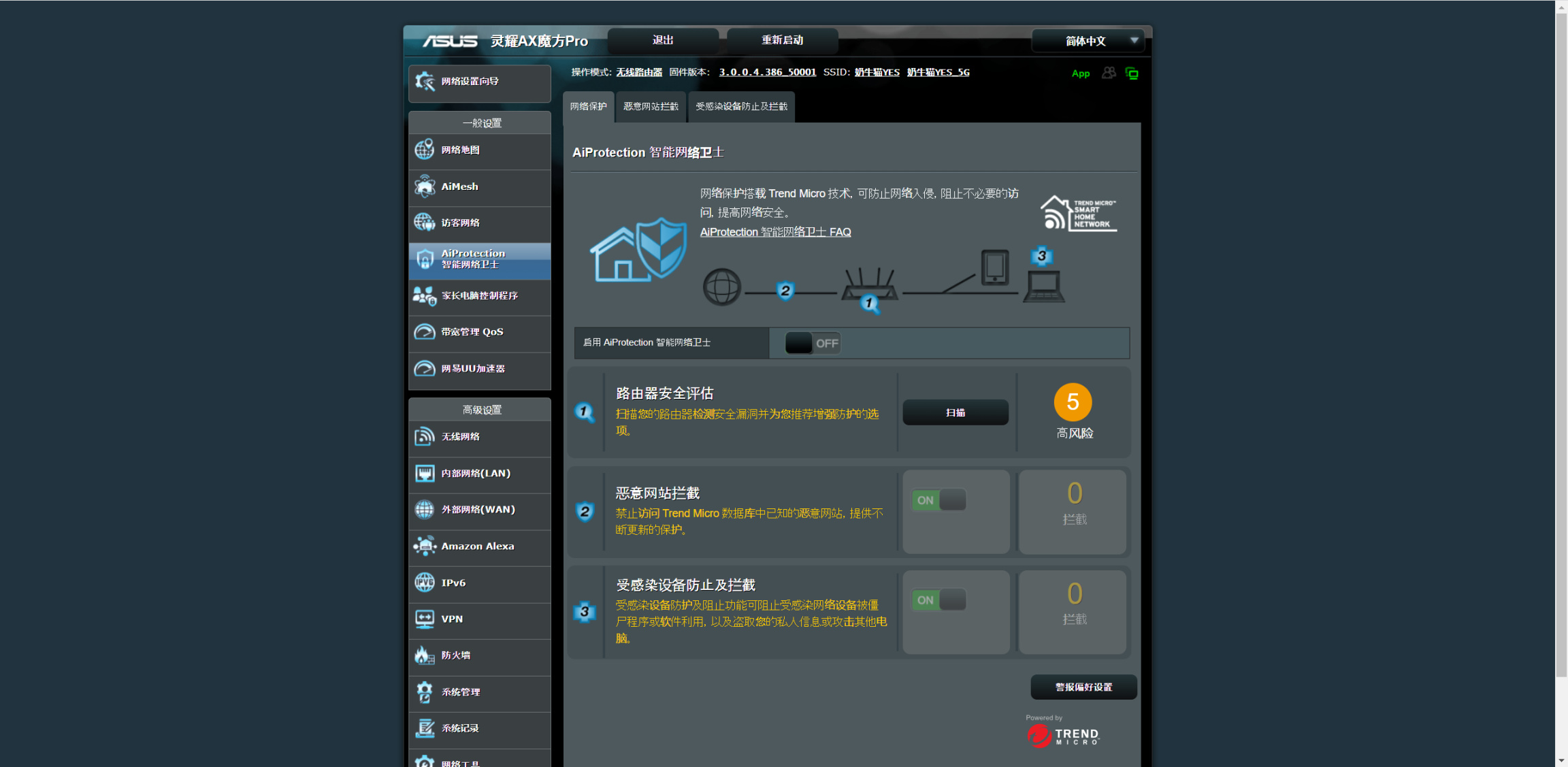Screen dimensions: 1568x767
Task: Click the VPN sidebar icon
Action: pyautogui.click(x=425, y=619)
